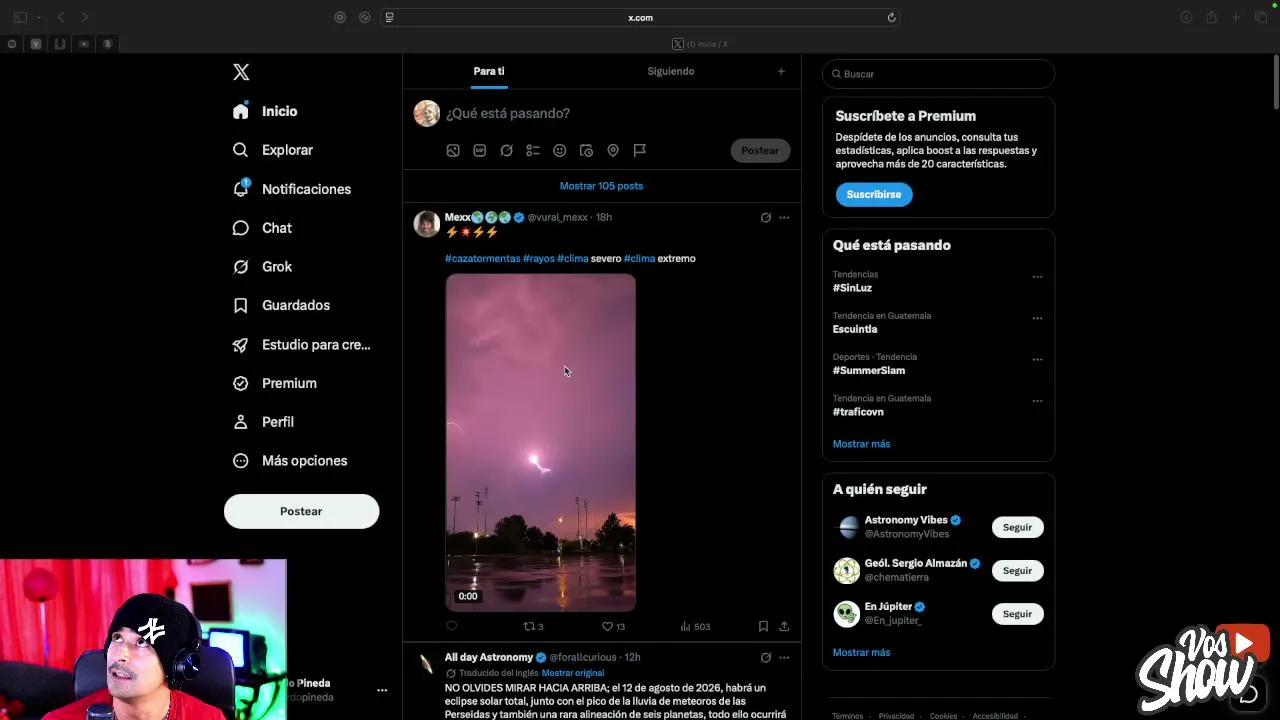Screen dimensions: 1280x720
Task: Share the Mexx post
Action: coord(784,626)
